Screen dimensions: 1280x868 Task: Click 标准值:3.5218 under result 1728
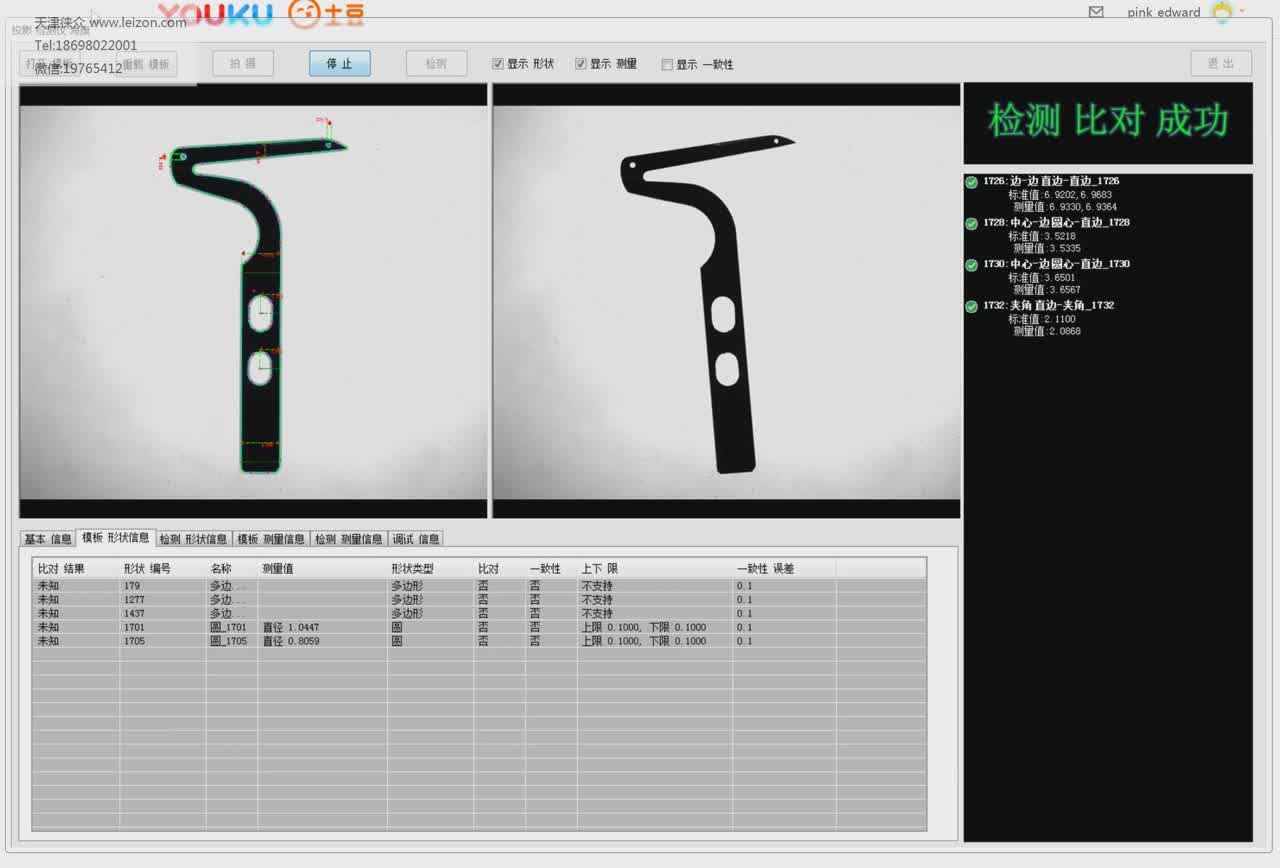pos(1042,236)
